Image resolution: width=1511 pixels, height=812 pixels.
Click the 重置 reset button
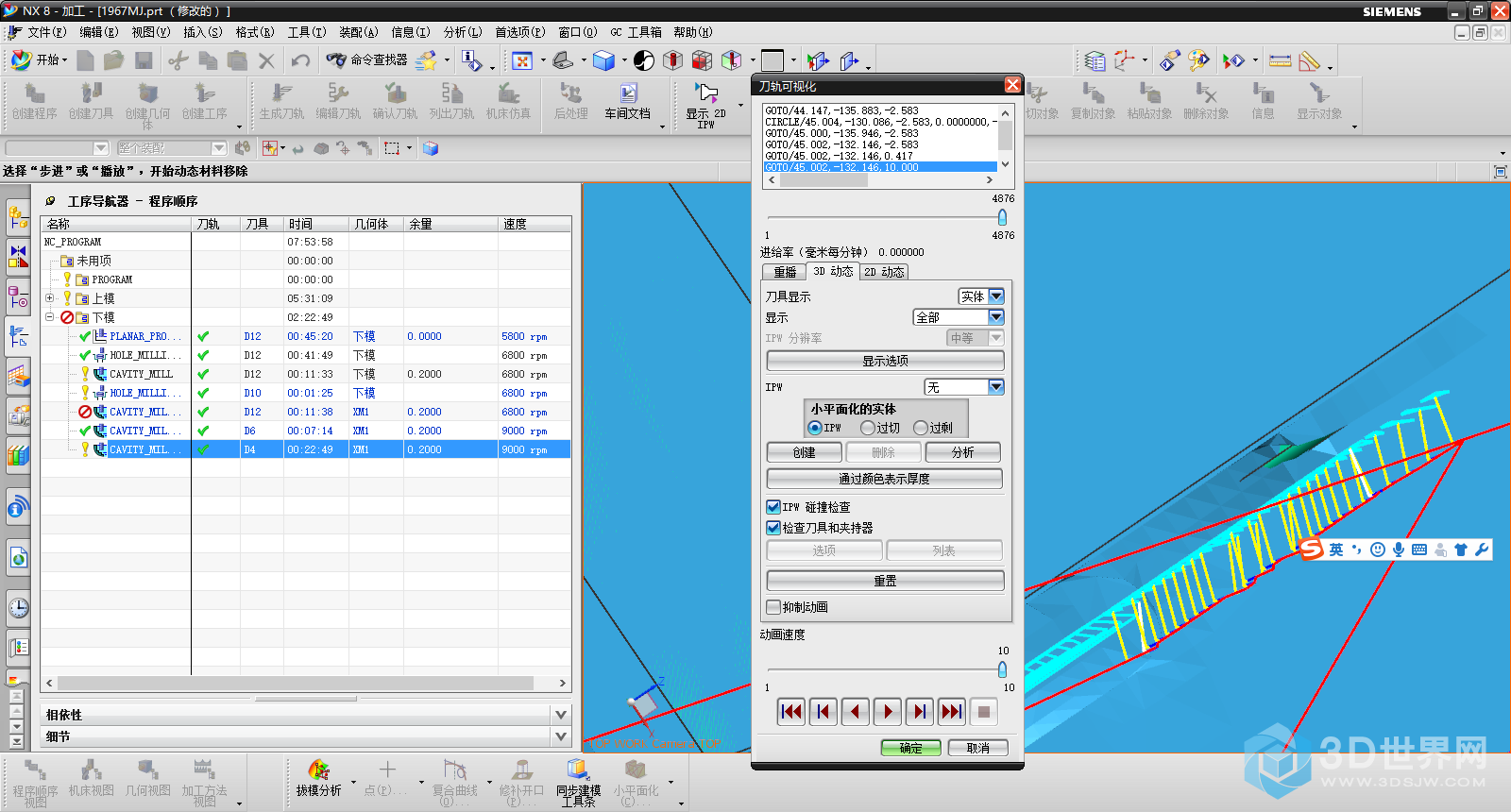(x=885, y=581)
